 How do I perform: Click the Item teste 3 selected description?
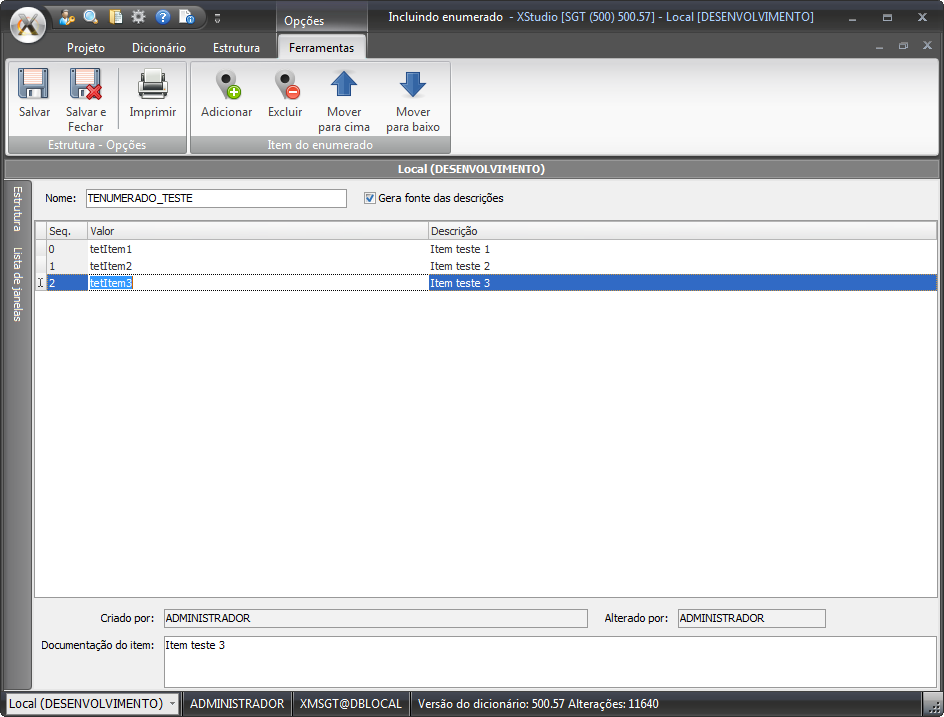682,283
